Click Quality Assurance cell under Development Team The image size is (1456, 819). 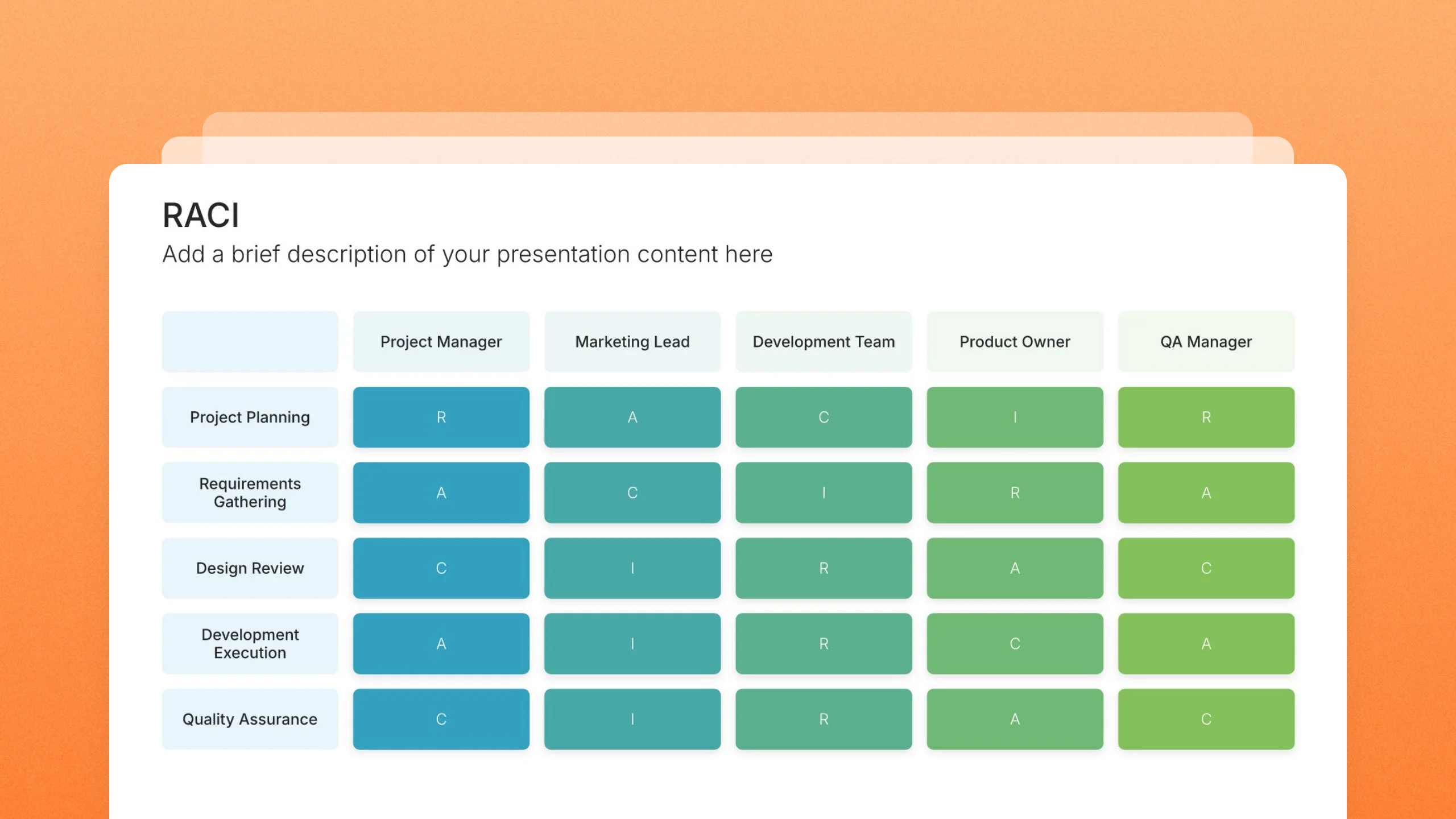pos(824,719)
